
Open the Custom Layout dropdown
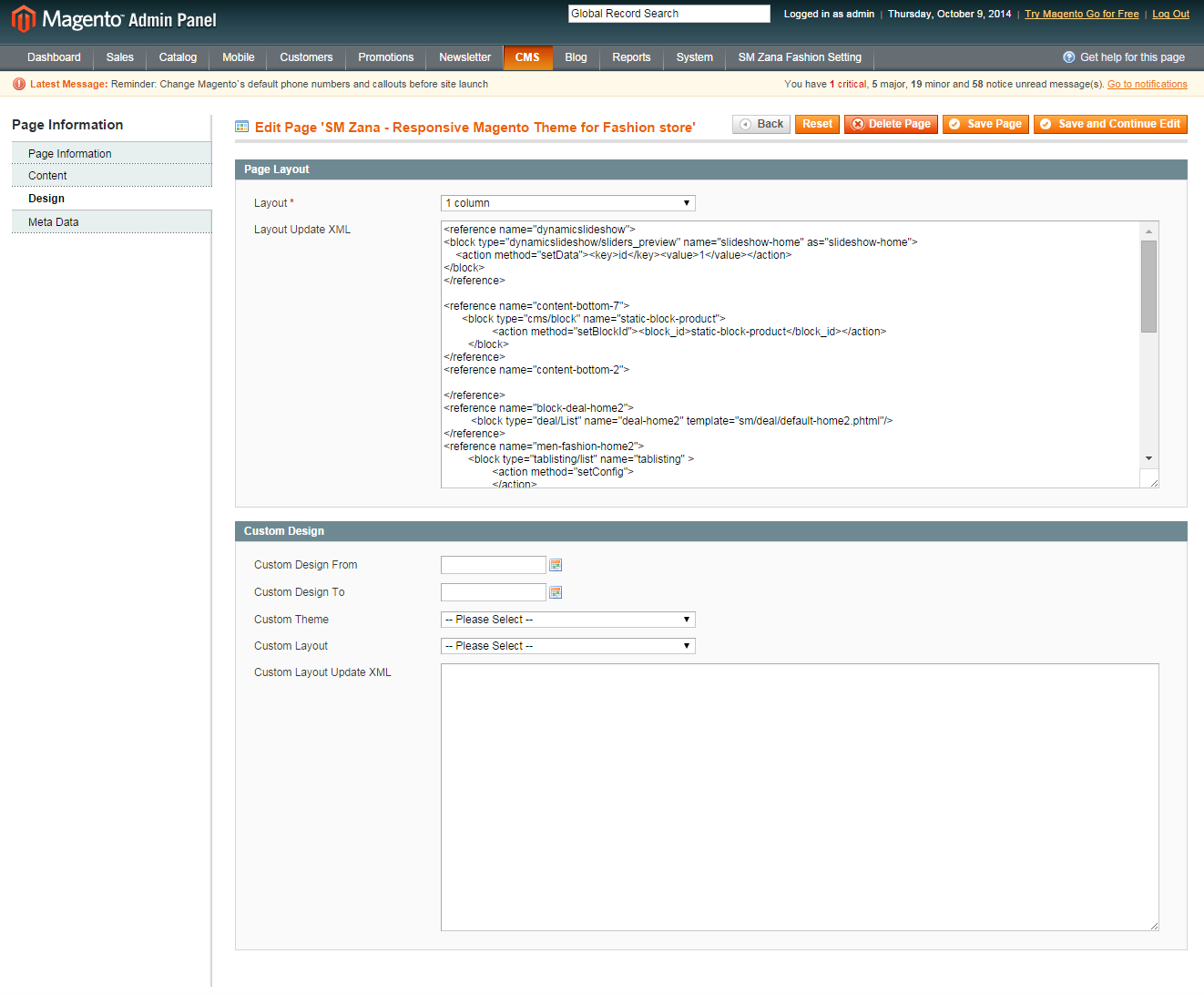pos(568,646)
